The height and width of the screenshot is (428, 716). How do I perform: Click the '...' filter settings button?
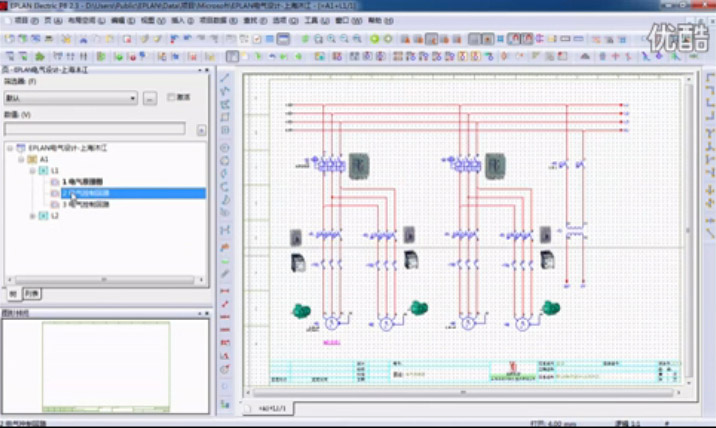[x=150, y=98]
